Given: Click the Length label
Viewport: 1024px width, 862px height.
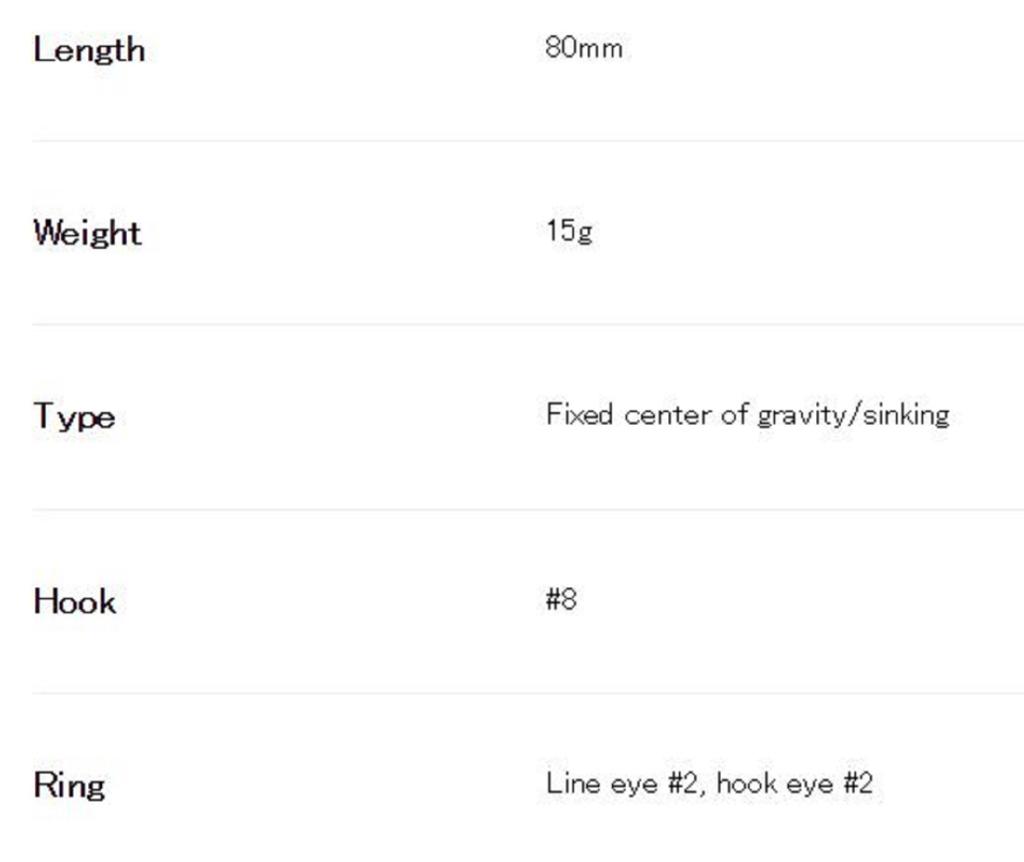Looking at the screenshot, I should pos(89,50).
